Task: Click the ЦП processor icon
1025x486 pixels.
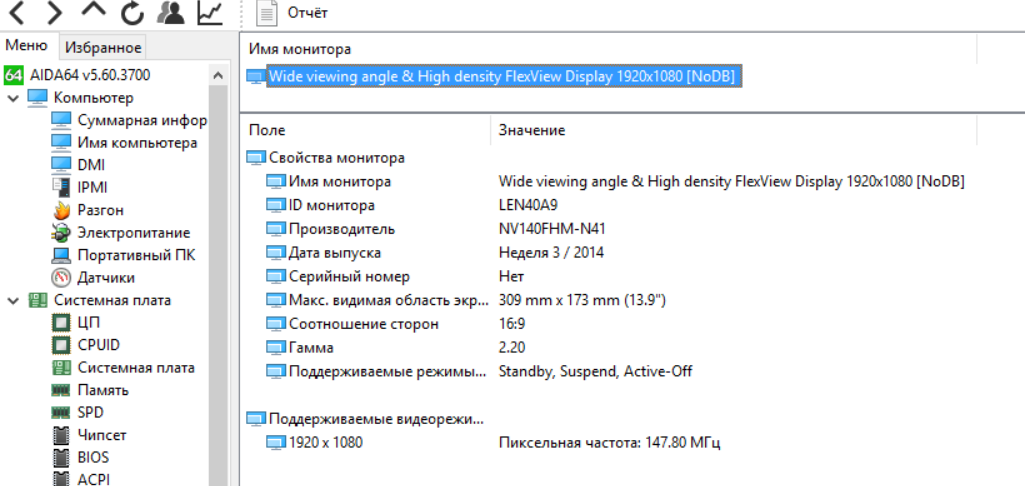Action: (x=61, y=322)
